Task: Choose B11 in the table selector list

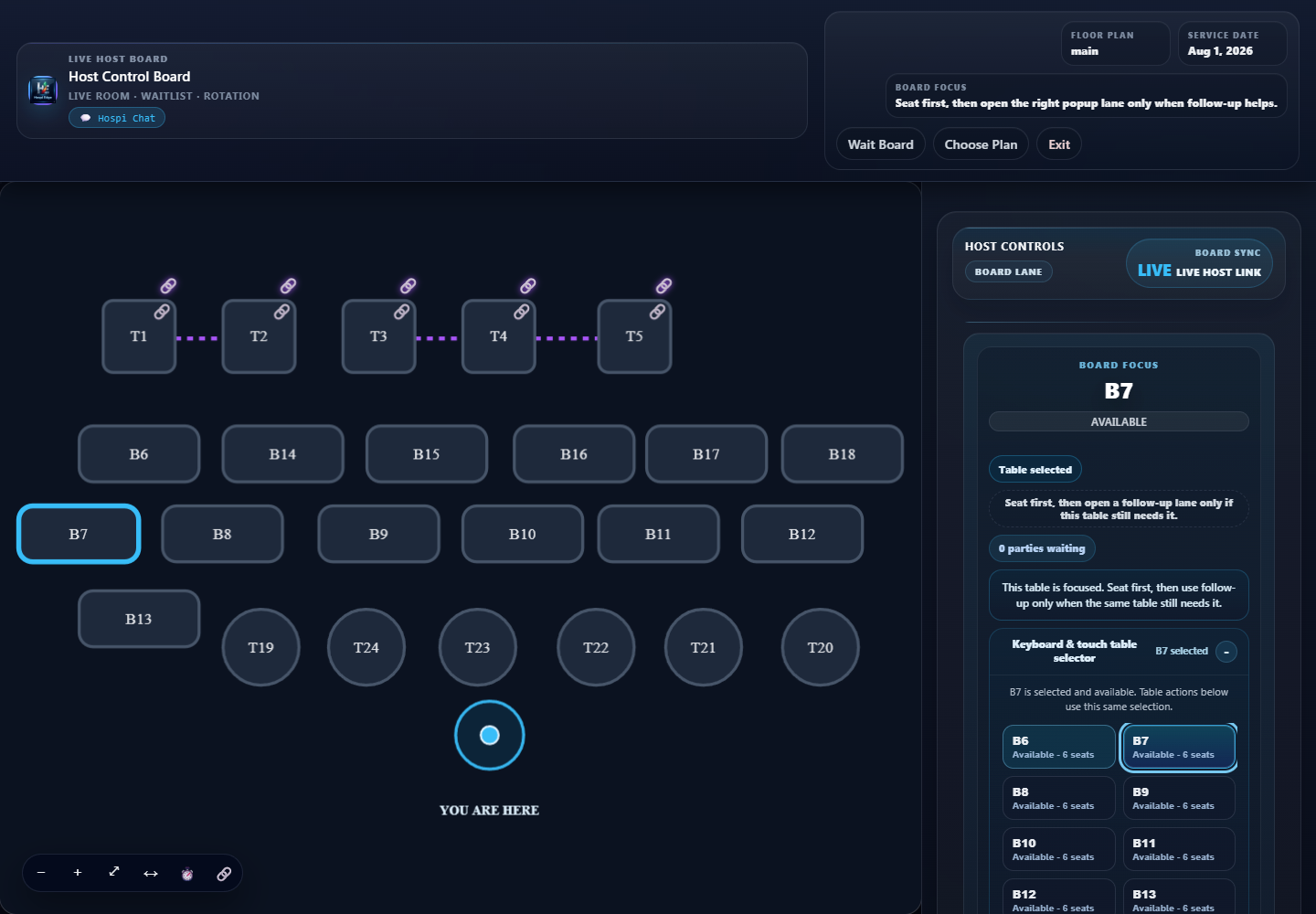Action: click(x=1179, y=849)
